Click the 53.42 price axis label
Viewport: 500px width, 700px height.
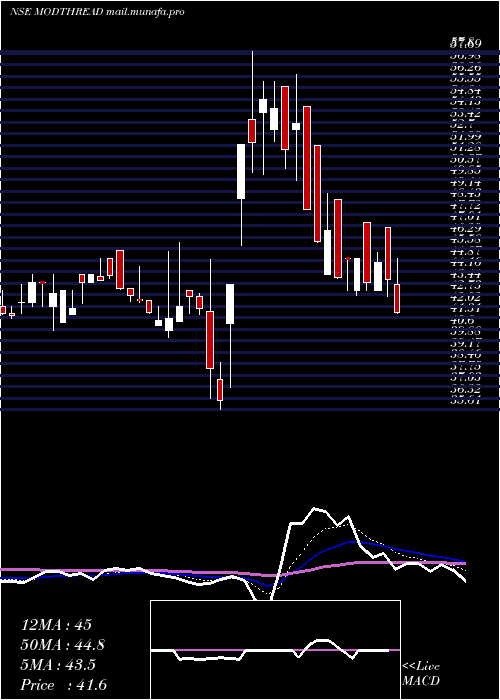coord(466,114)
